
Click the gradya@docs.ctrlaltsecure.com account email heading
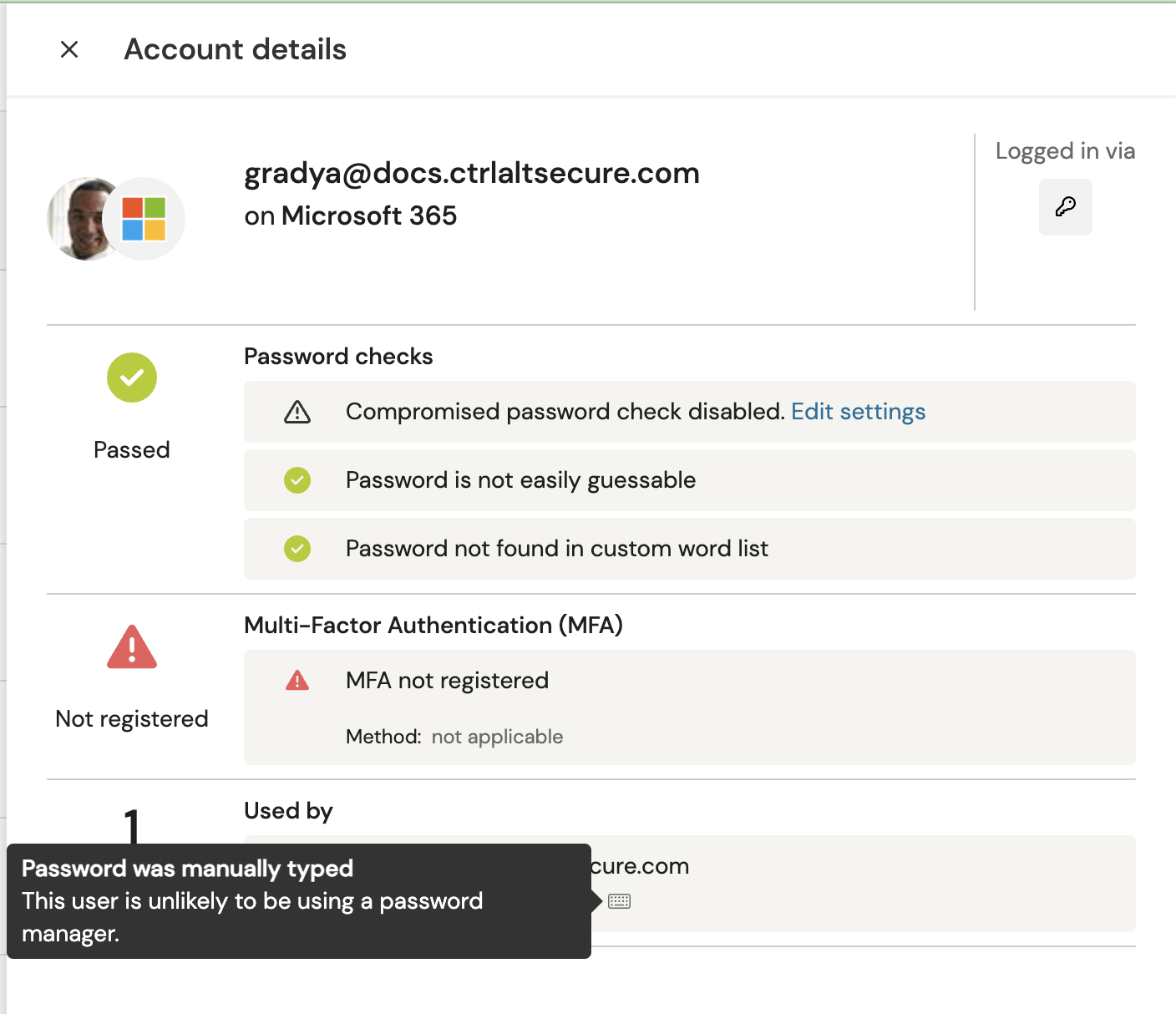[471, 173]
